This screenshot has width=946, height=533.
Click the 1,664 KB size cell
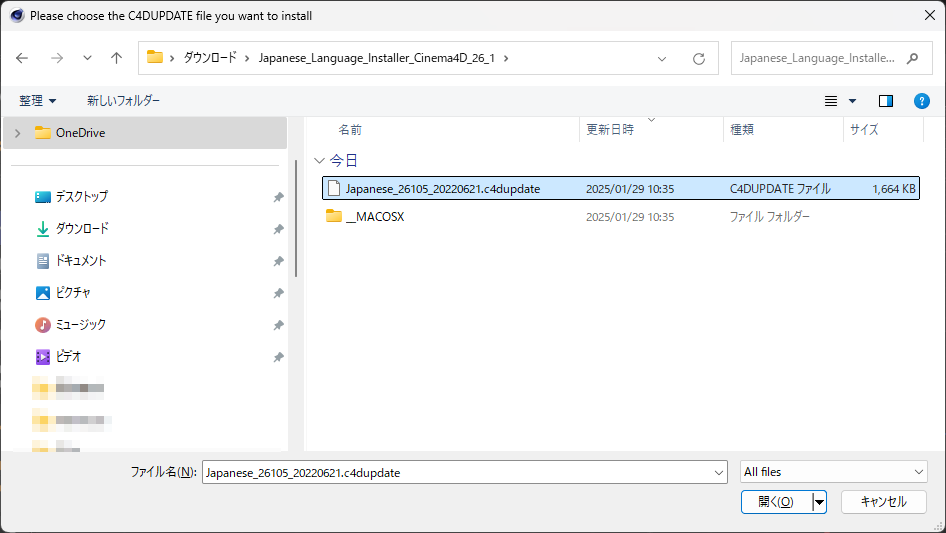pyautogui.click(x=894, y=188)
